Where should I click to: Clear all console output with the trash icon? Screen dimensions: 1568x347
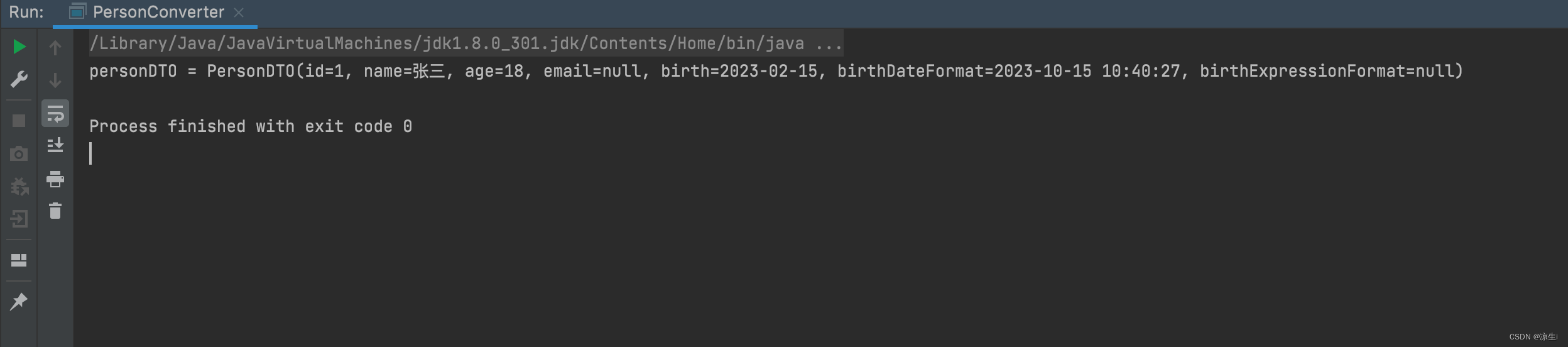tap(55, 211)
